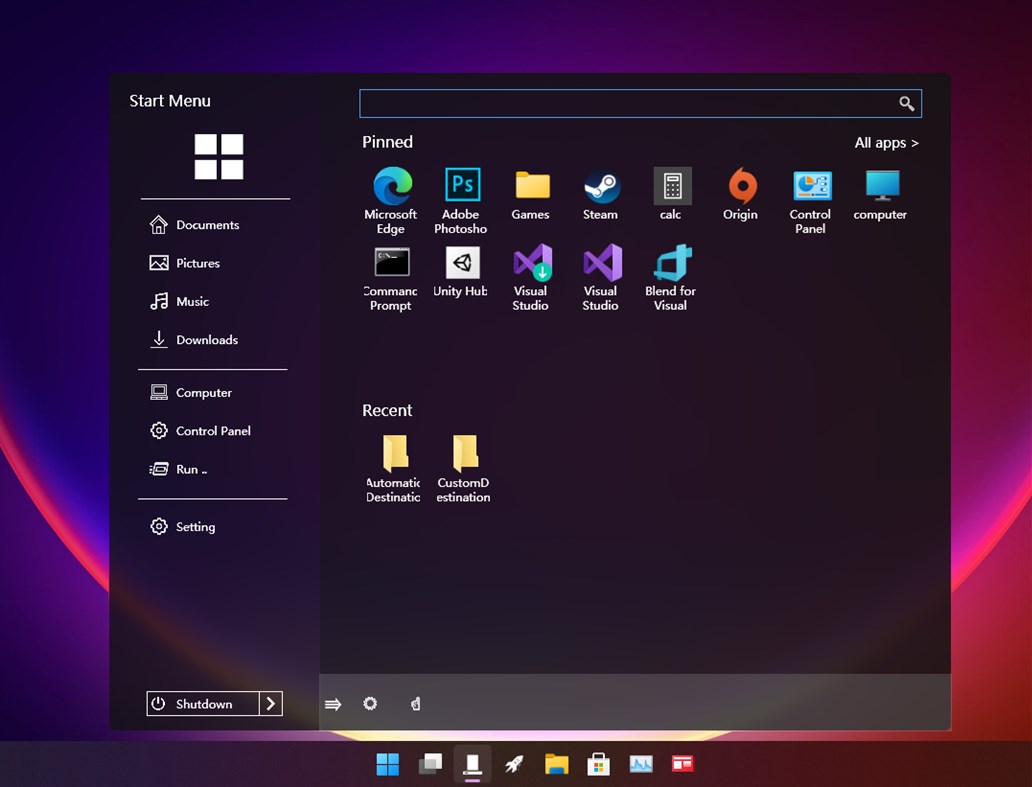The height and width of the screenshot is (787, 1032).
Task: Expand the Shutdown options chevron
Action: tap(270, 703)
